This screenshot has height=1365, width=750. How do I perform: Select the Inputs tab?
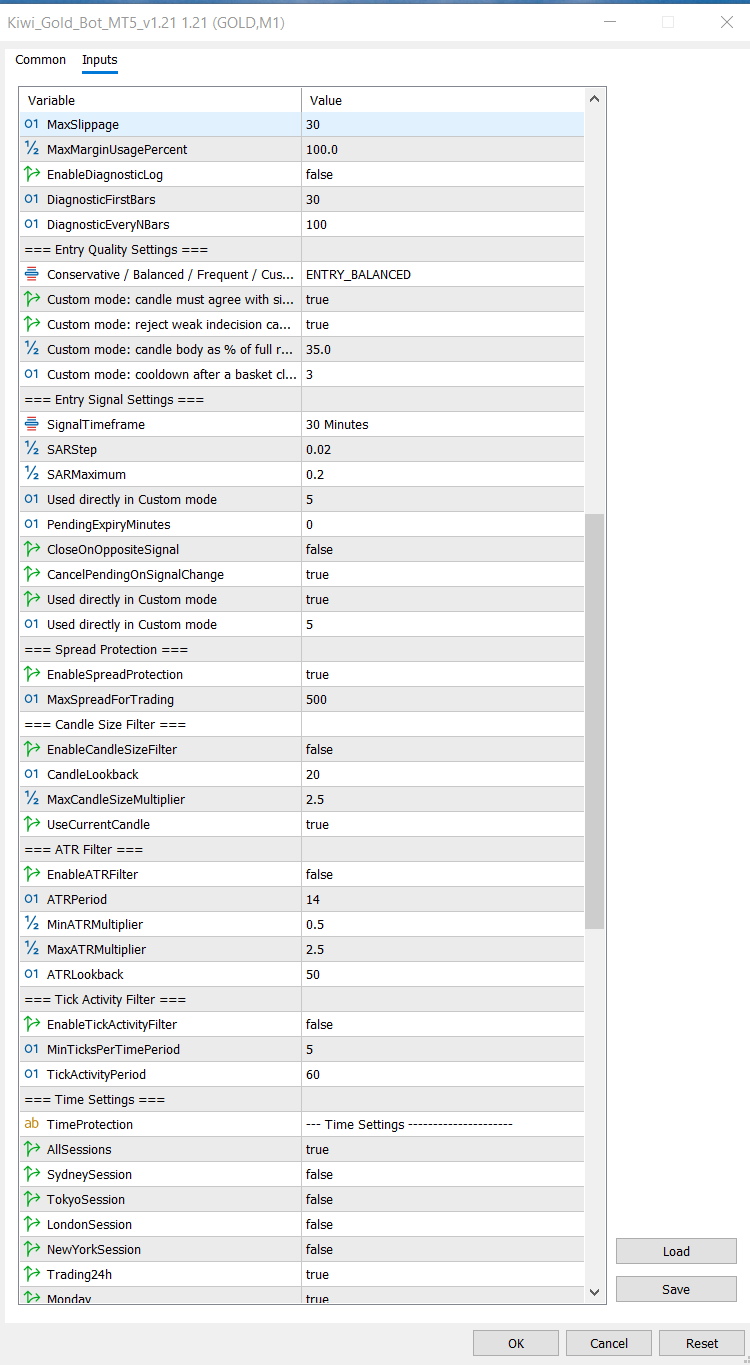[x=100, y=60]
